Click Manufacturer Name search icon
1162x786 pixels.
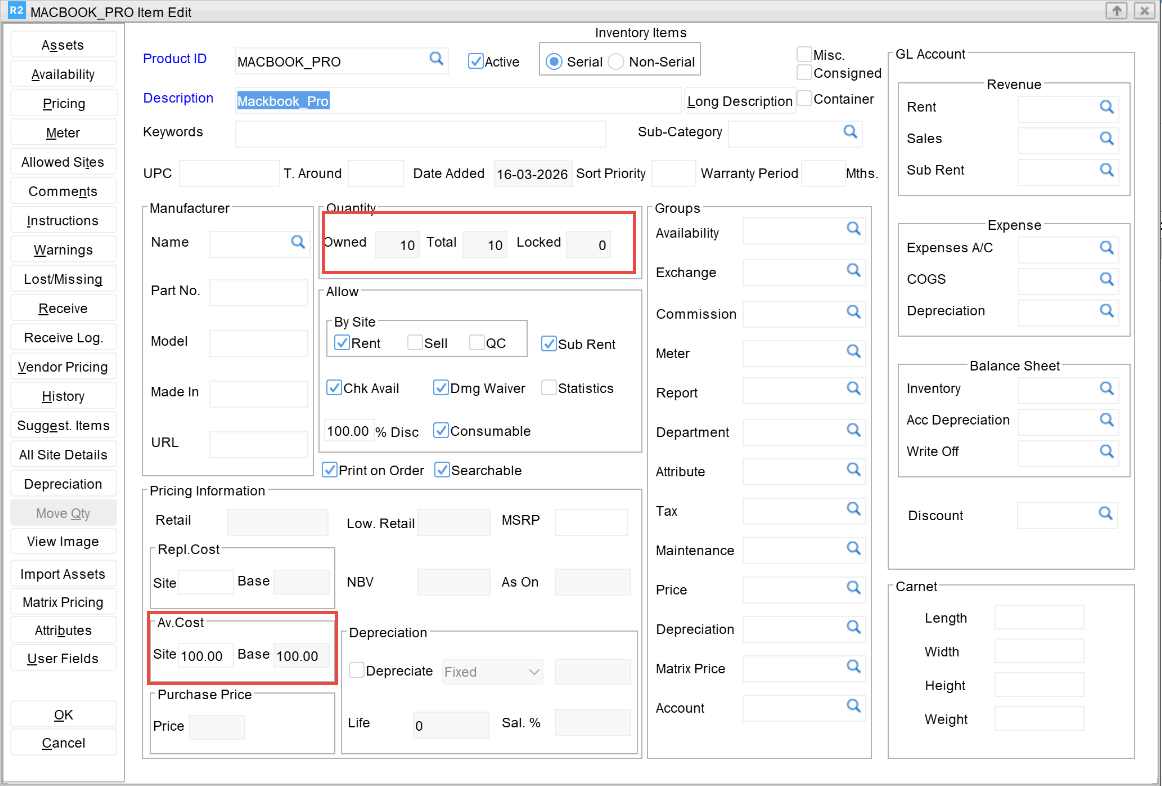click(x=298, y=242)
